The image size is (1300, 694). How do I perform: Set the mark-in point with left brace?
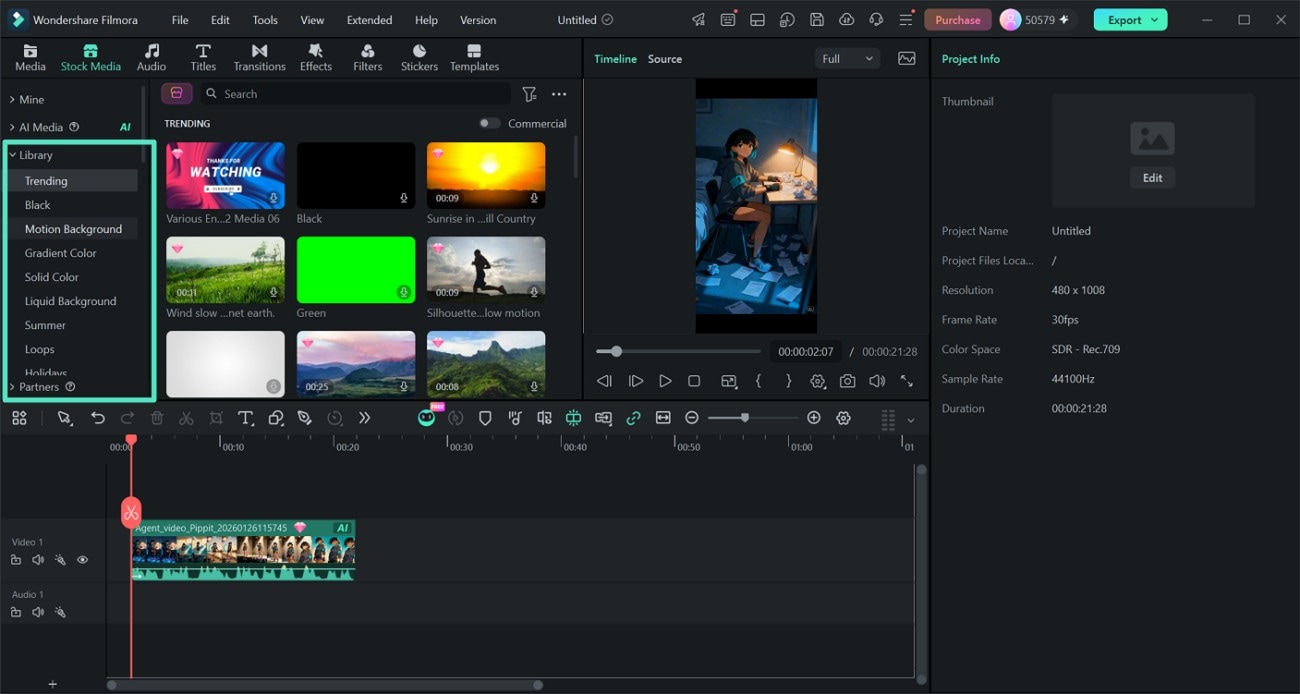click(759, 381)
